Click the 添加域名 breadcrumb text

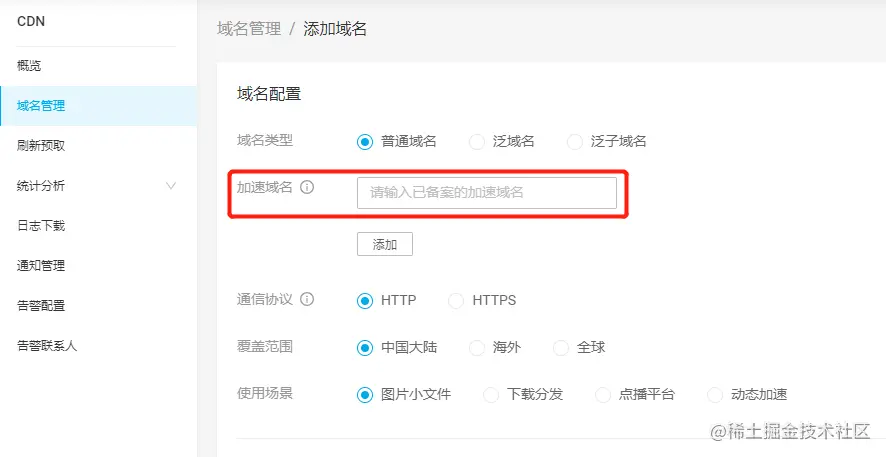pyautogui.click(x=335, y=29)
